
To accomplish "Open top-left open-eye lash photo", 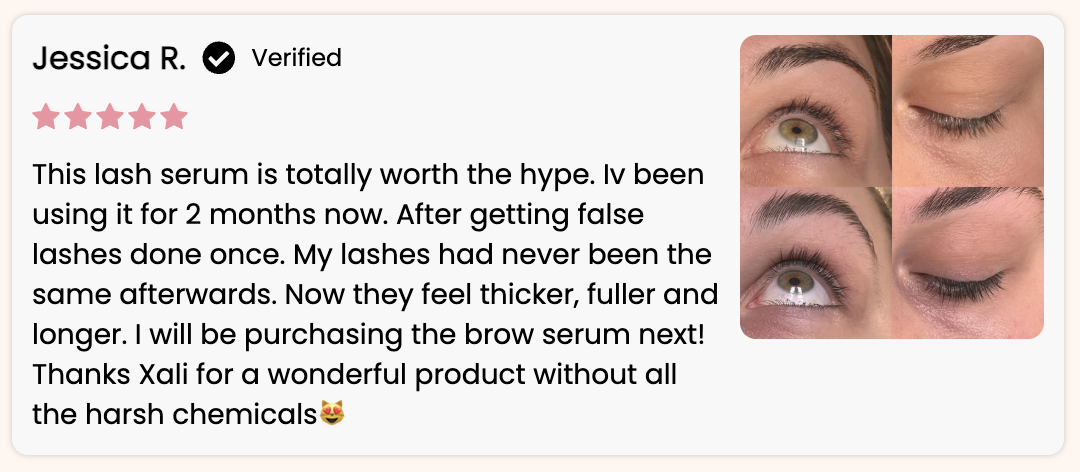I will click(816, 111).
